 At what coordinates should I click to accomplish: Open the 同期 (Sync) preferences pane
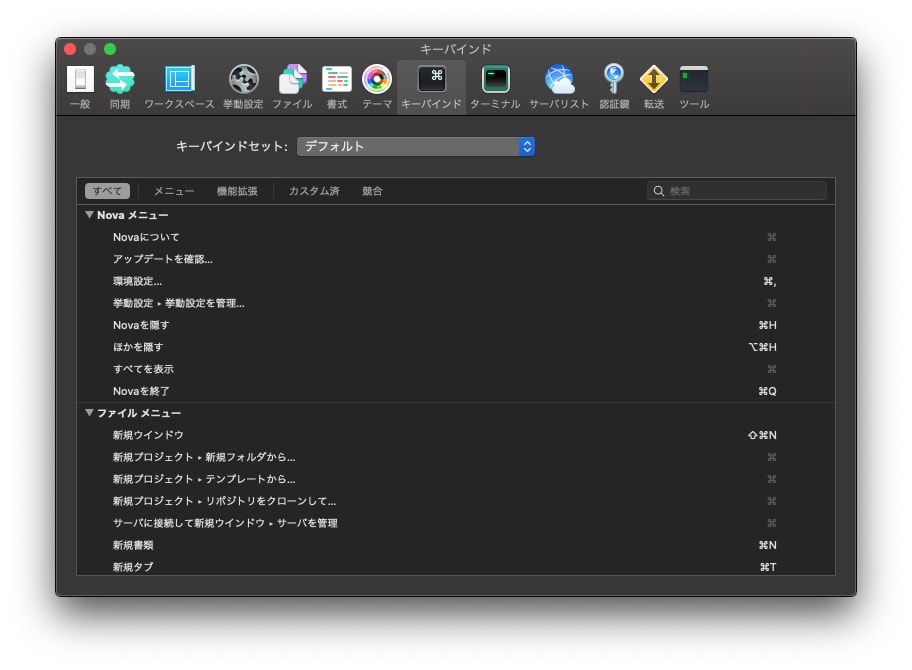tap(120, 87)
